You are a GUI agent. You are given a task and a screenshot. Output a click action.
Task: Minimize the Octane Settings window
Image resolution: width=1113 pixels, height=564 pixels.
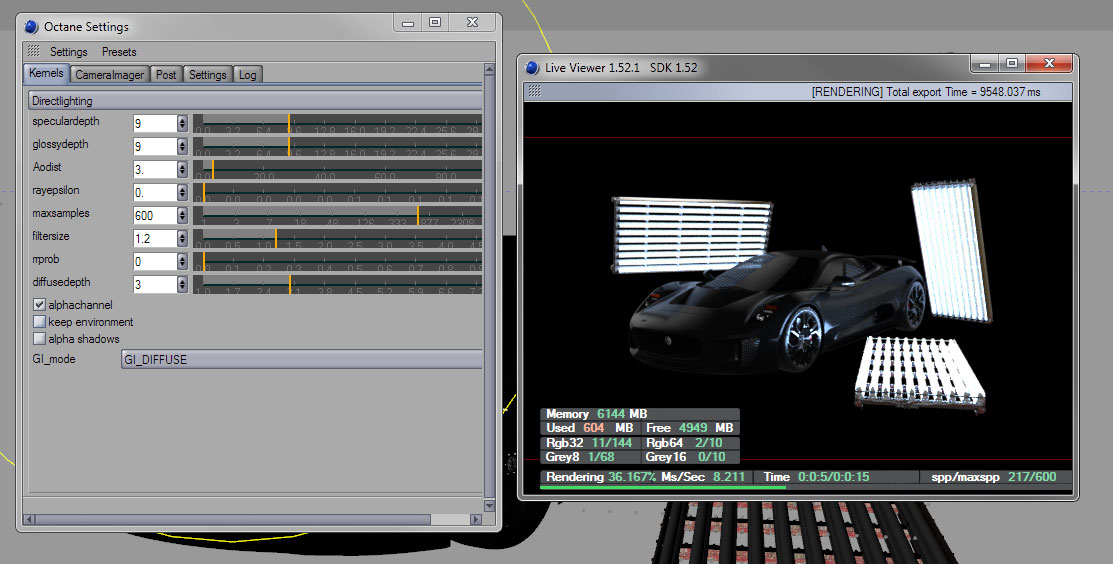click(407, 23)
